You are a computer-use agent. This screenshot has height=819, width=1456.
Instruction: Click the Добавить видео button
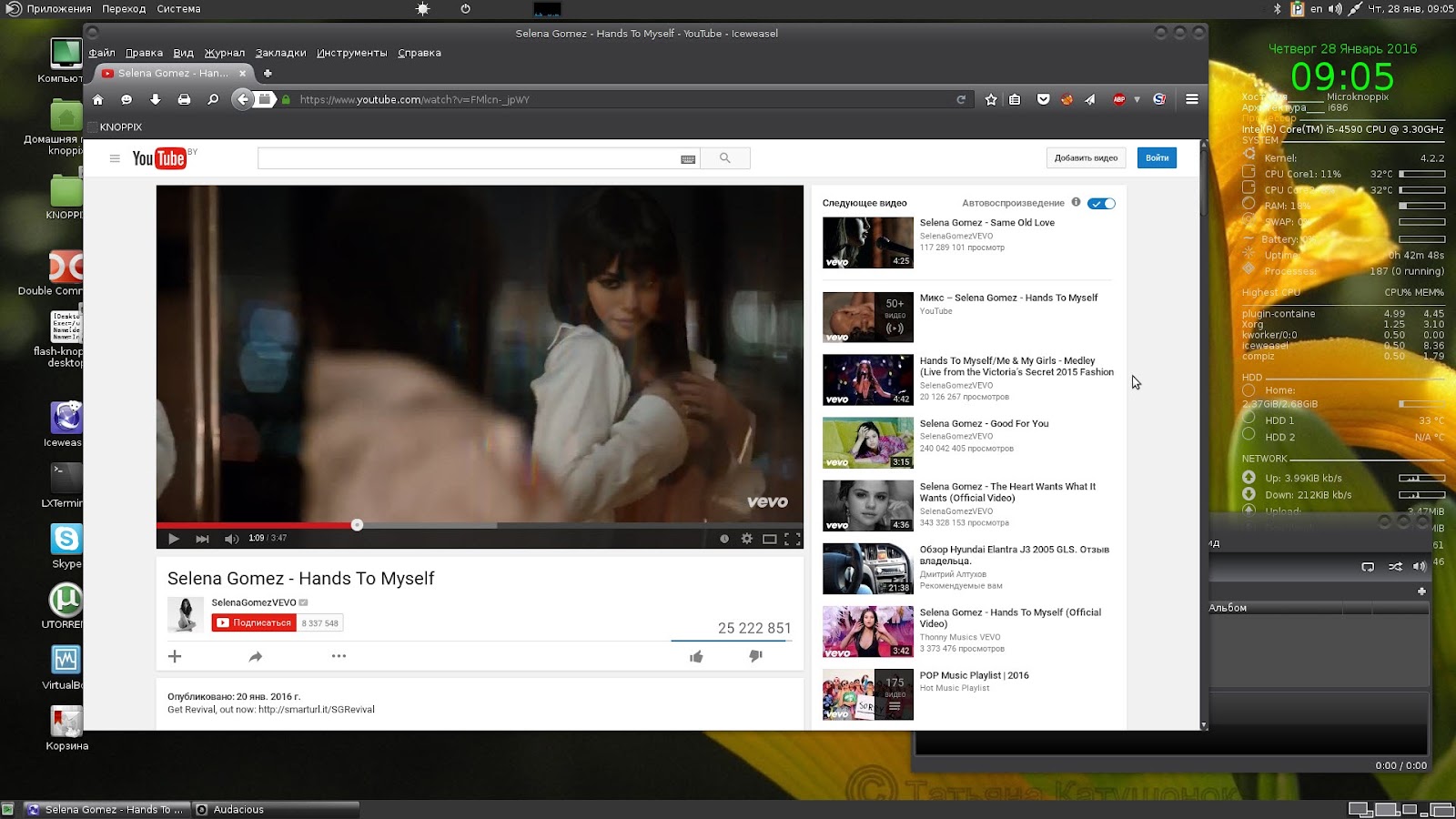(x=1086, y=158)
